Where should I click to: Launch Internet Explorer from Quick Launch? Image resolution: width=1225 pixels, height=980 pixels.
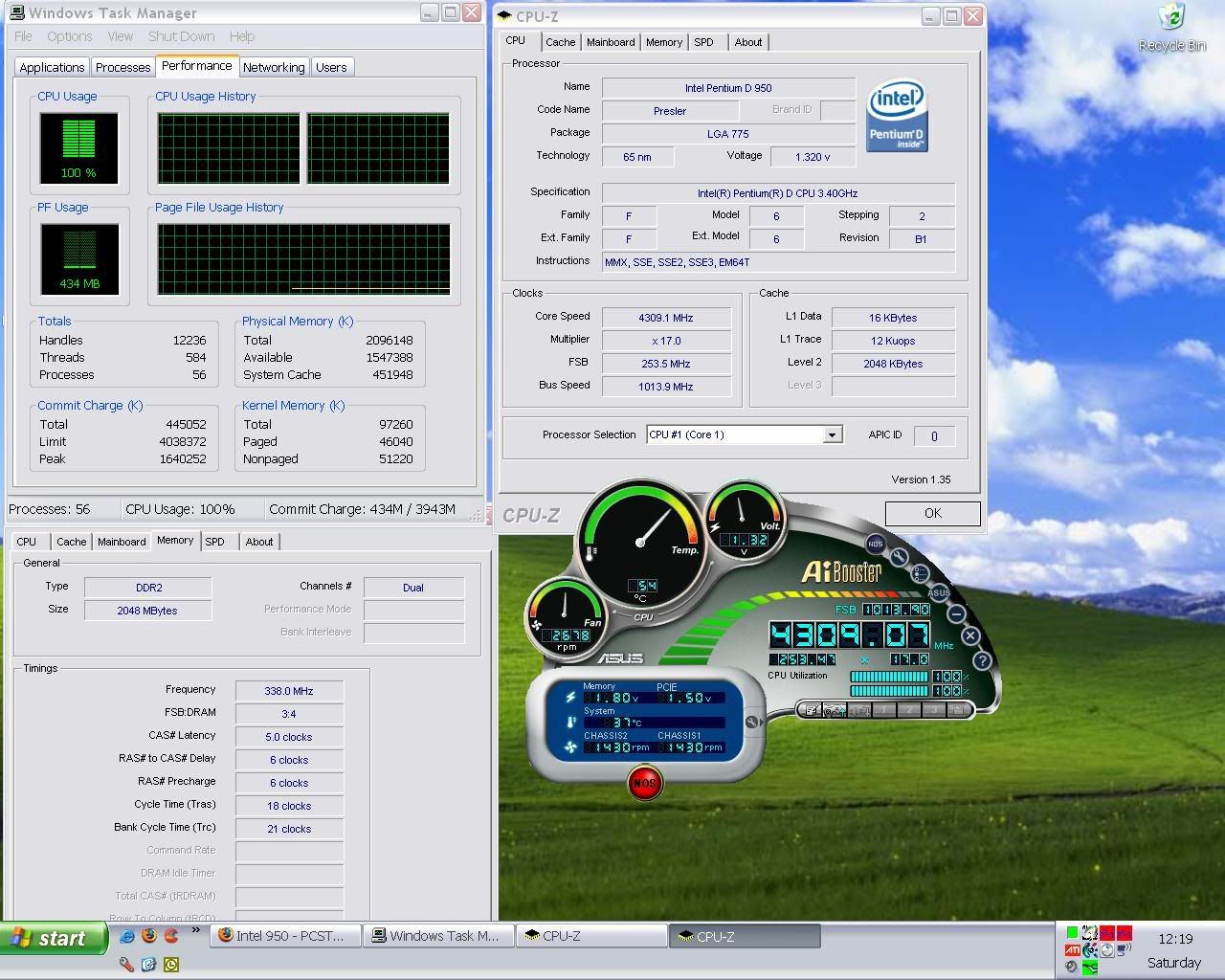(x=126, y=937)
